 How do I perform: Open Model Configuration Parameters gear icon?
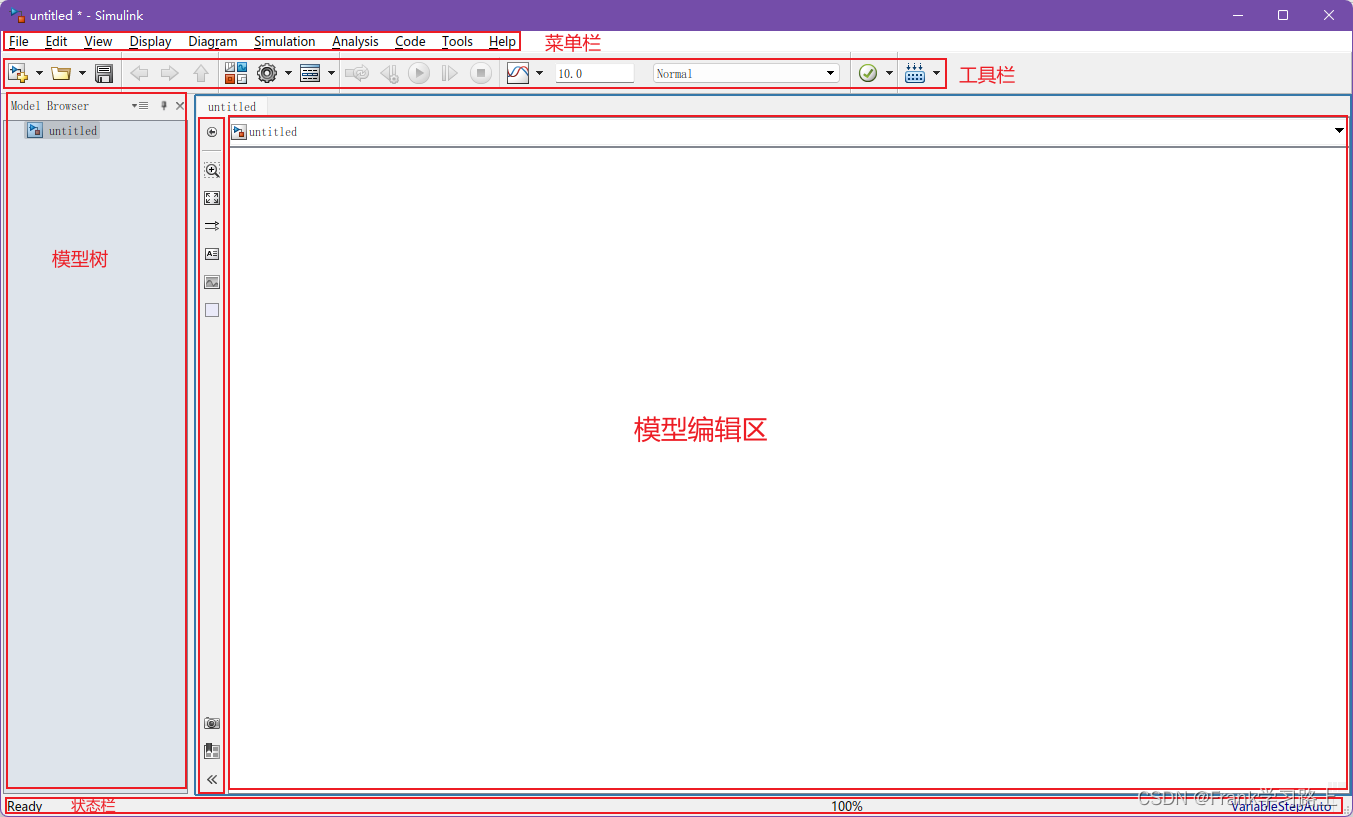coord(267,72)
